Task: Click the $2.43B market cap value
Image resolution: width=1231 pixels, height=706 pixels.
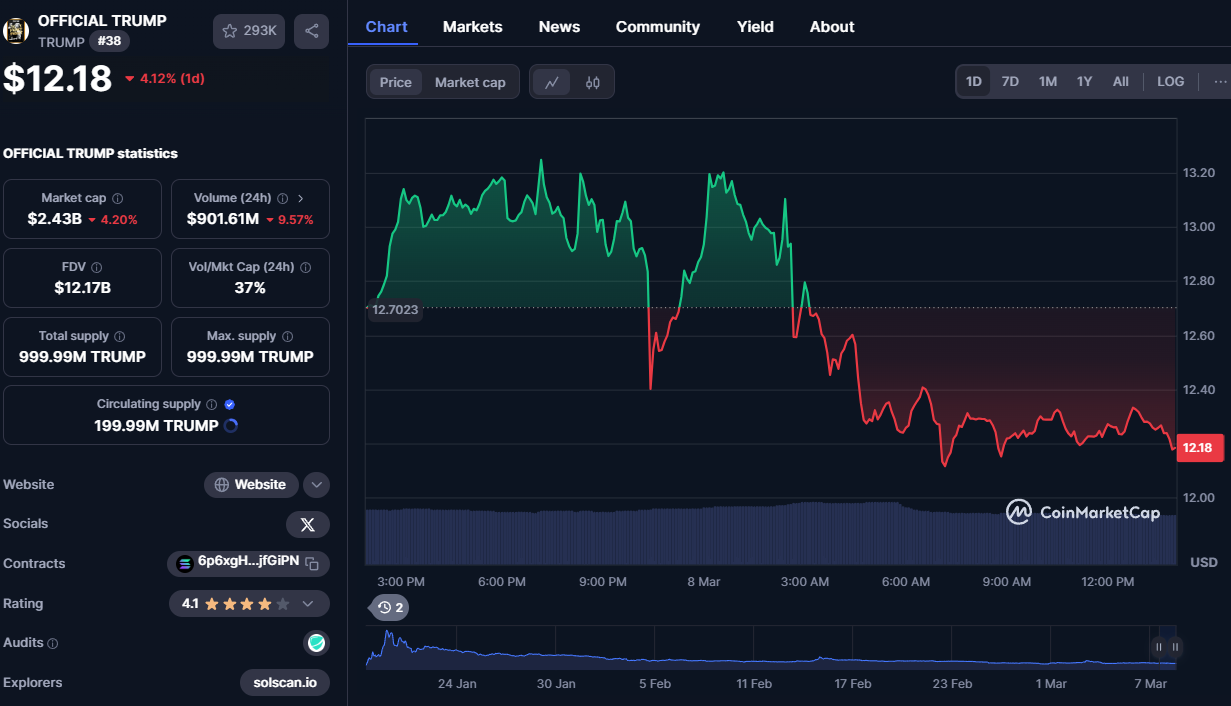Action: pos(54,219)
